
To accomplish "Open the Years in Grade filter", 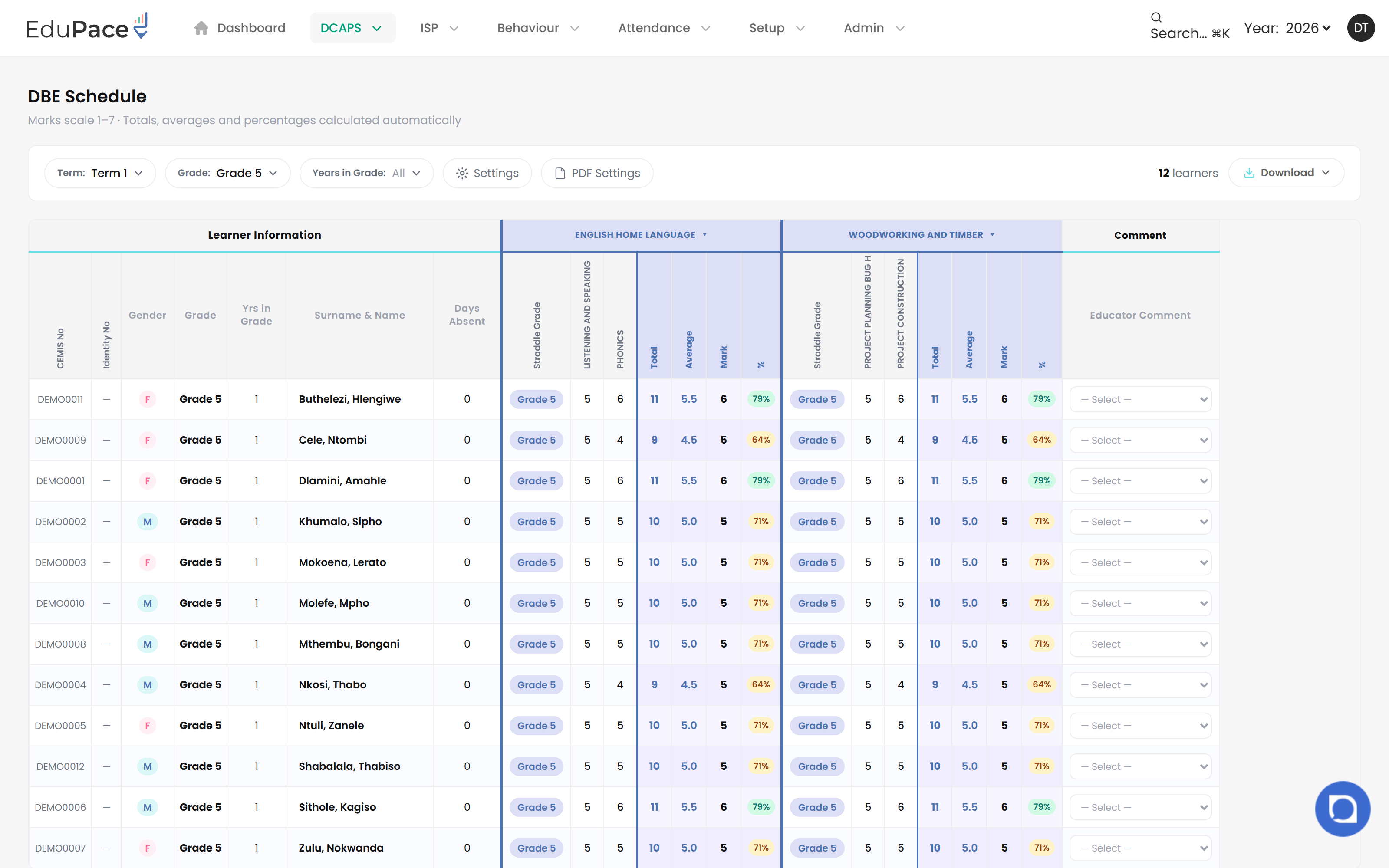I will click(x=366, y=173).
